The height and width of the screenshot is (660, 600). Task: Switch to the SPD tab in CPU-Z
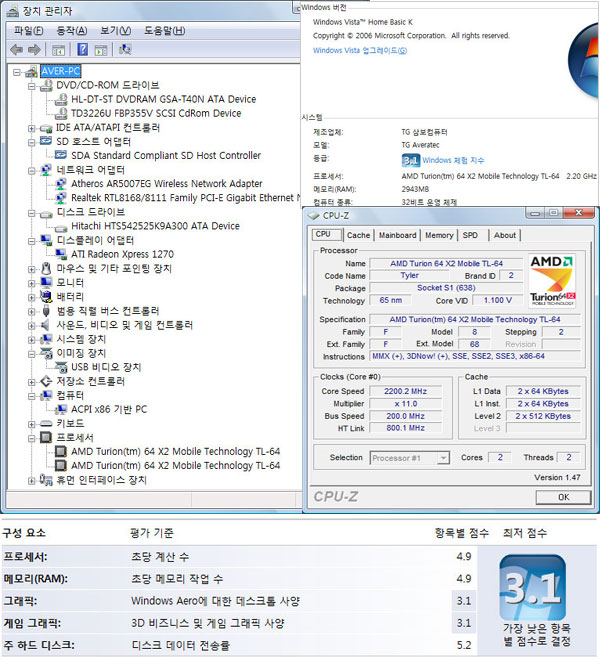click(x=470, y=235)
